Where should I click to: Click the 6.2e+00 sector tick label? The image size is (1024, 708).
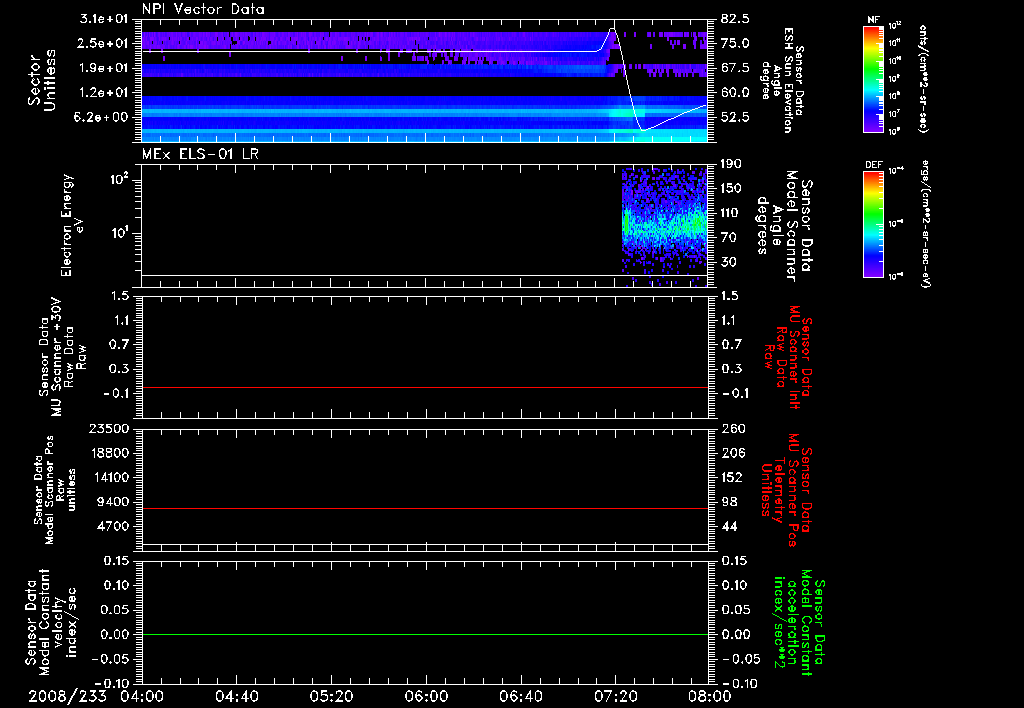(x=103, y=118)
